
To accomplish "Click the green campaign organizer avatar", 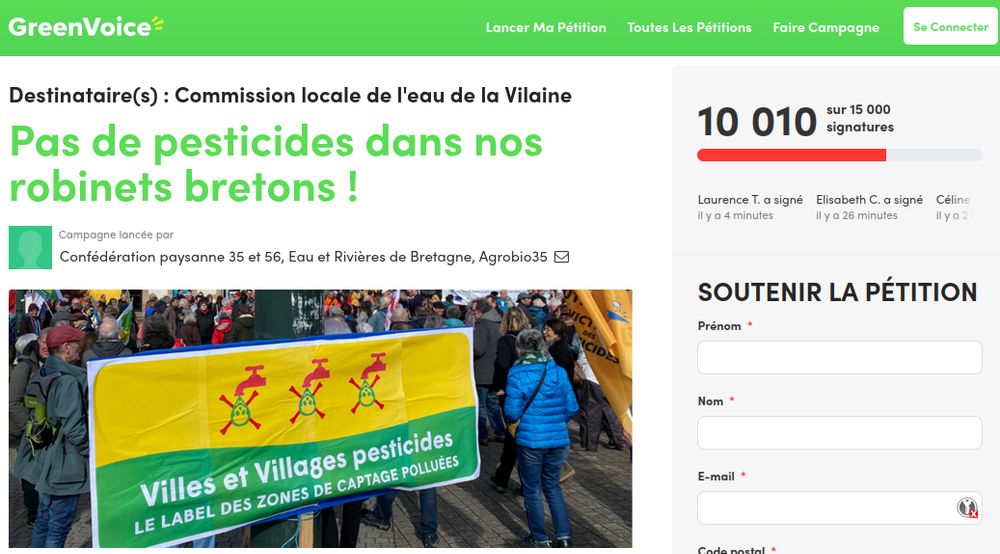I will click(x=30, y=247).
